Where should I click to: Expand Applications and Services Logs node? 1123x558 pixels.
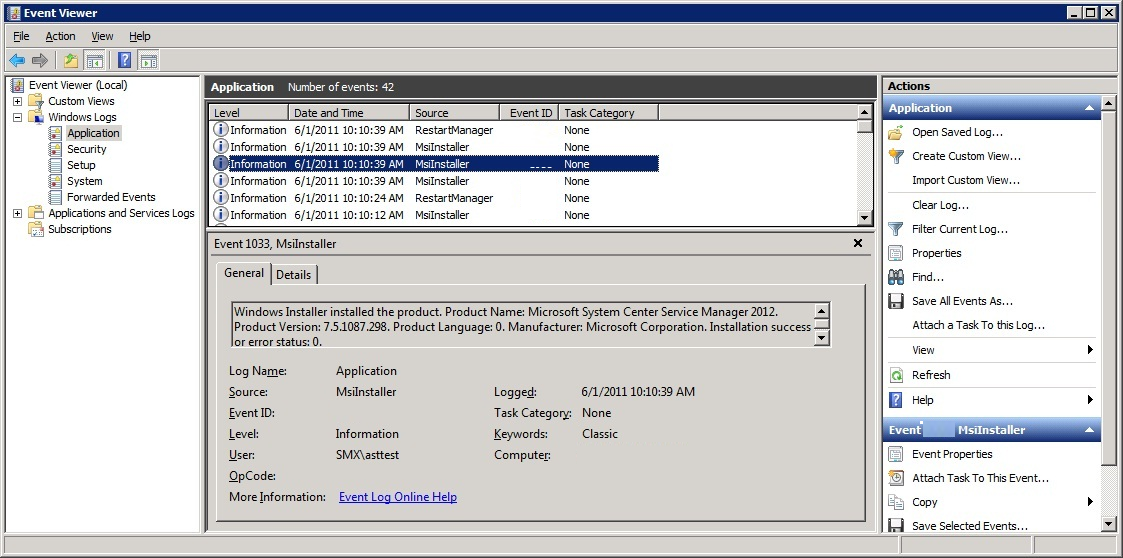[17, 213]
